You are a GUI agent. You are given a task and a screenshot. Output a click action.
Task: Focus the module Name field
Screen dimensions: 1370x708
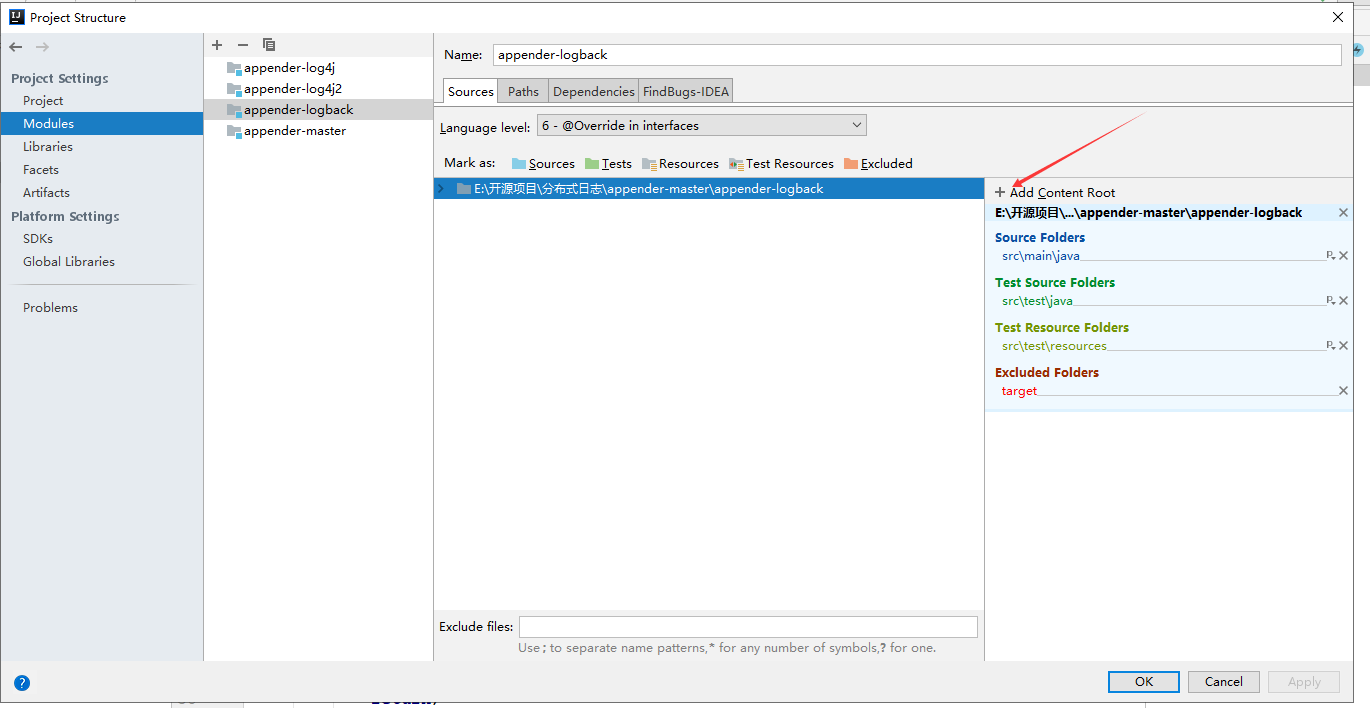click(917, 55)
